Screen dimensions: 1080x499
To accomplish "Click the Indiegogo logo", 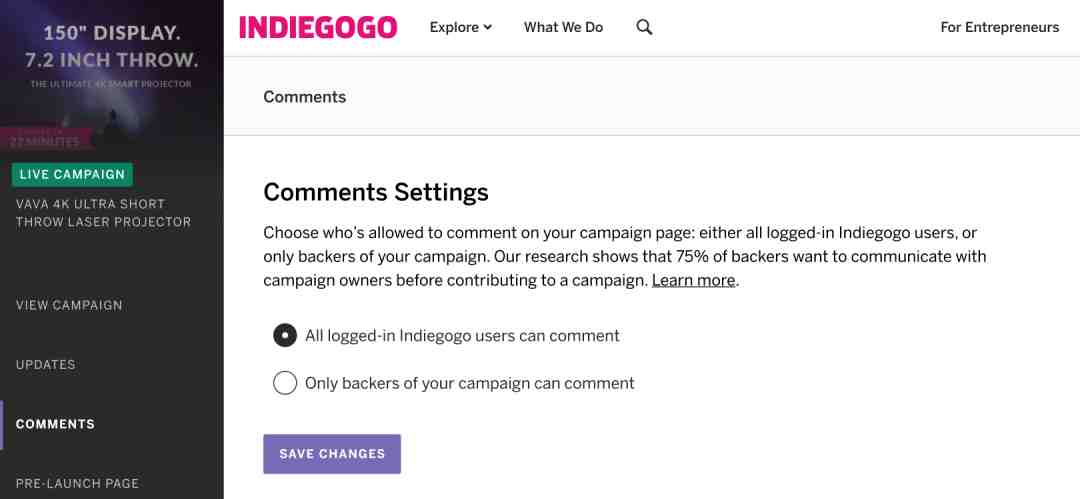I will tap(318, 28).
